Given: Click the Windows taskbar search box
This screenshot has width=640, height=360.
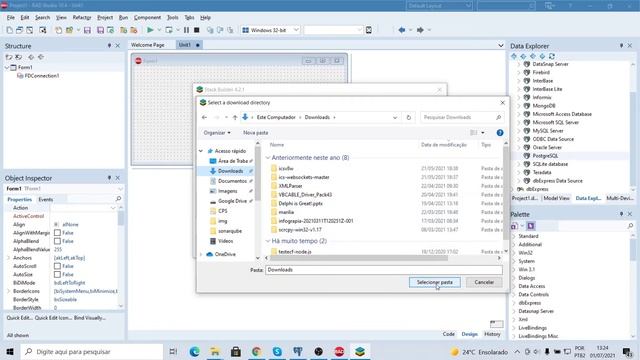Looking at the screenshot, I should coord(92,351).
